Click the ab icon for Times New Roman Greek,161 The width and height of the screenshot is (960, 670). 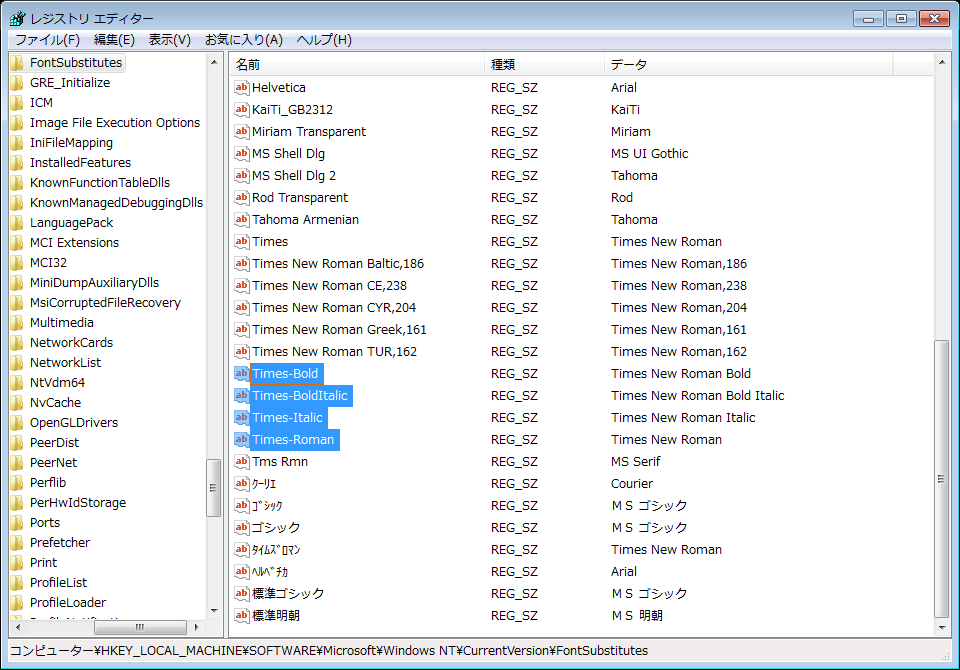[x=242, y=330]
